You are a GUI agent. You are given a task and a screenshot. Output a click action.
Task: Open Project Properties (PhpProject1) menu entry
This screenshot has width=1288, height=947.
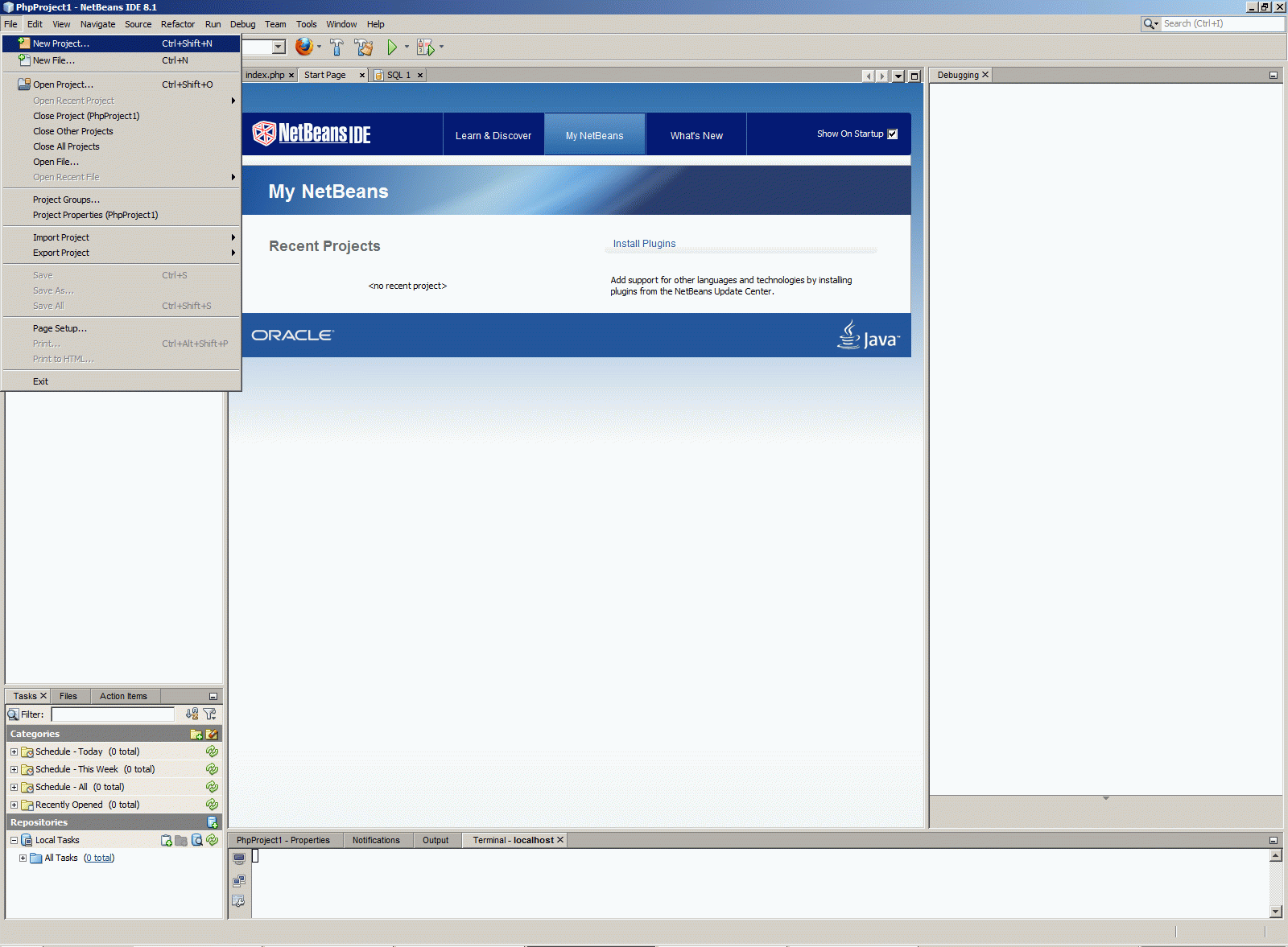pyautogui.click(x=122, y=215)
